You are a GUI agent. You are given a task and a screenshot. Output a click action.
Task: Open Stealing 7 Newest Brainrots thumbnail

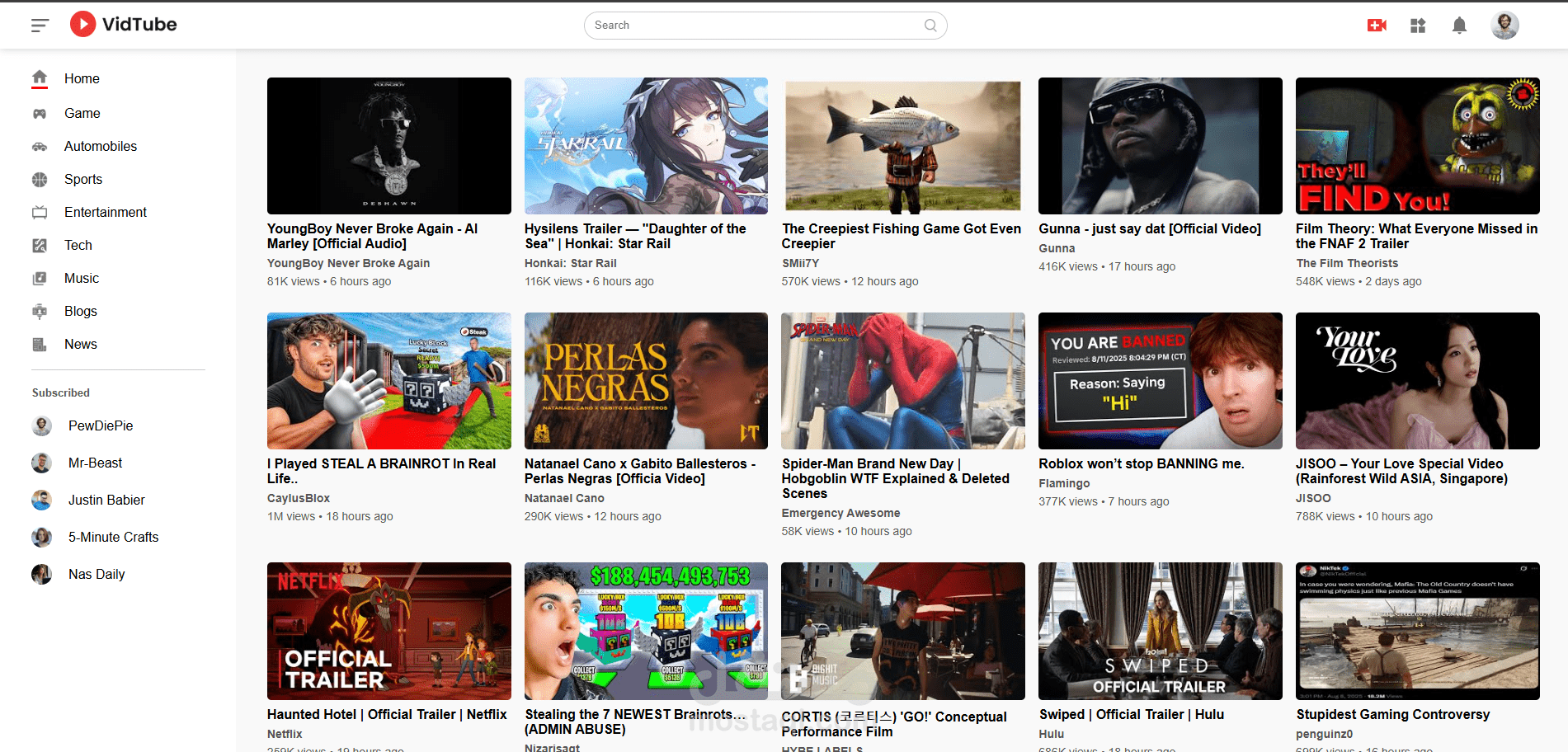[646, 631]
